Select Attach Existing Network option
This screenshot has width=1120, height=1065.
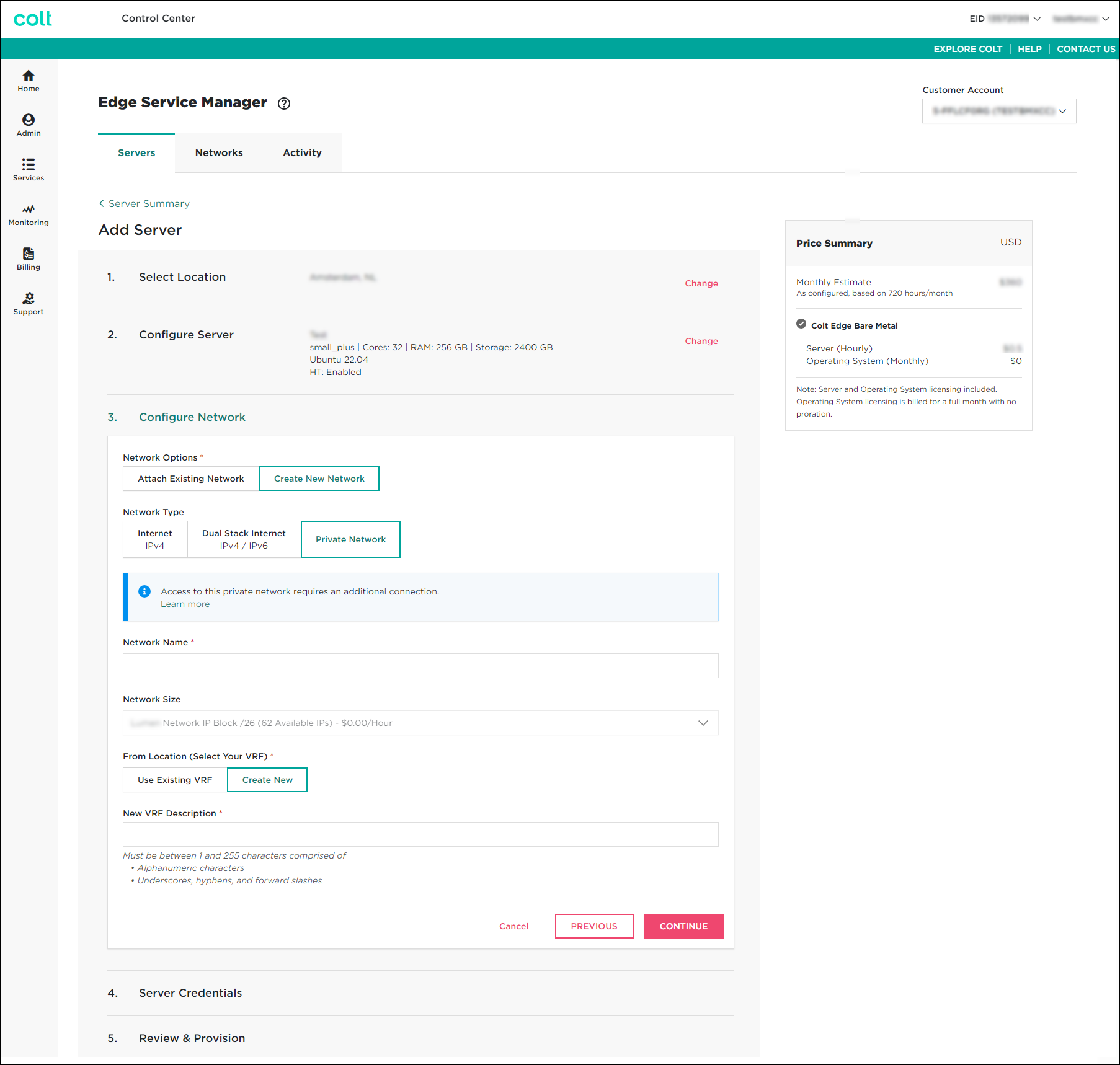pos(191,479)
